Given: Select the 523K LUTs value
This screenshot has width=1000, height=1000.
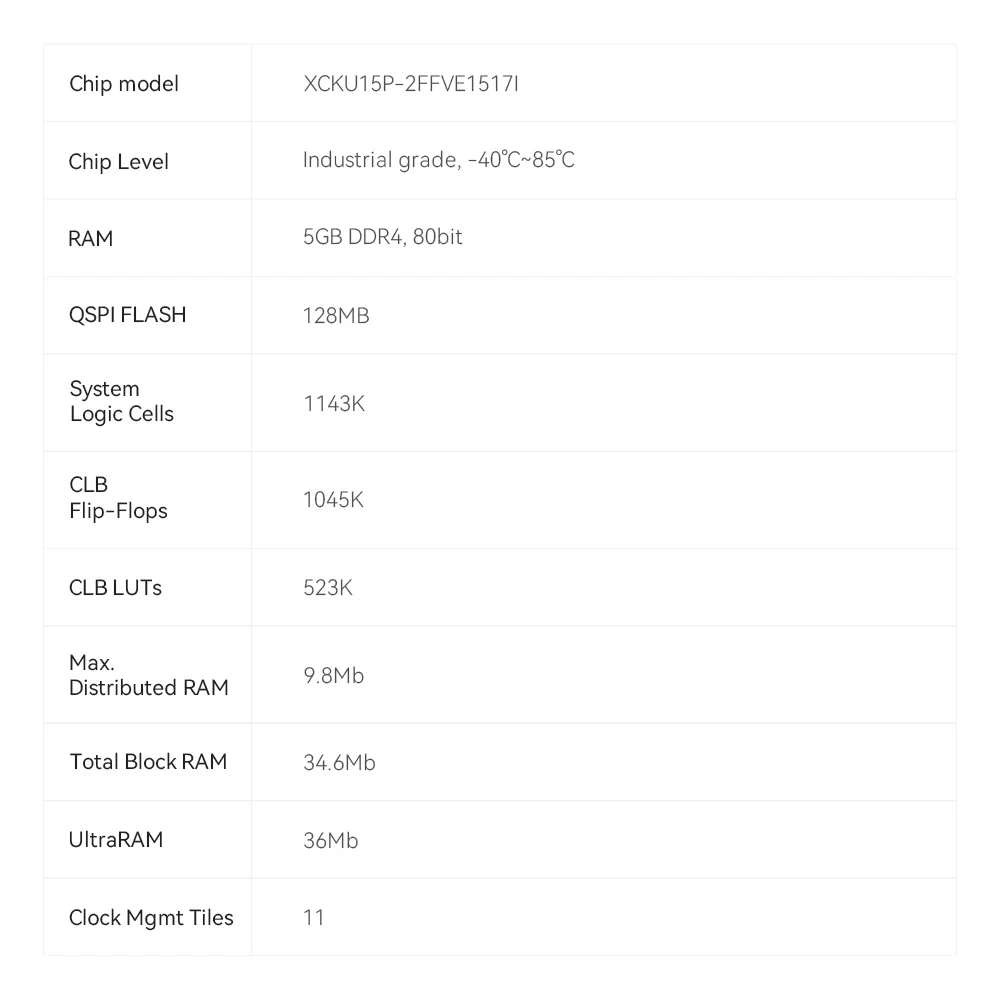Looking at the screenshot, I should [x=328, y=588].
